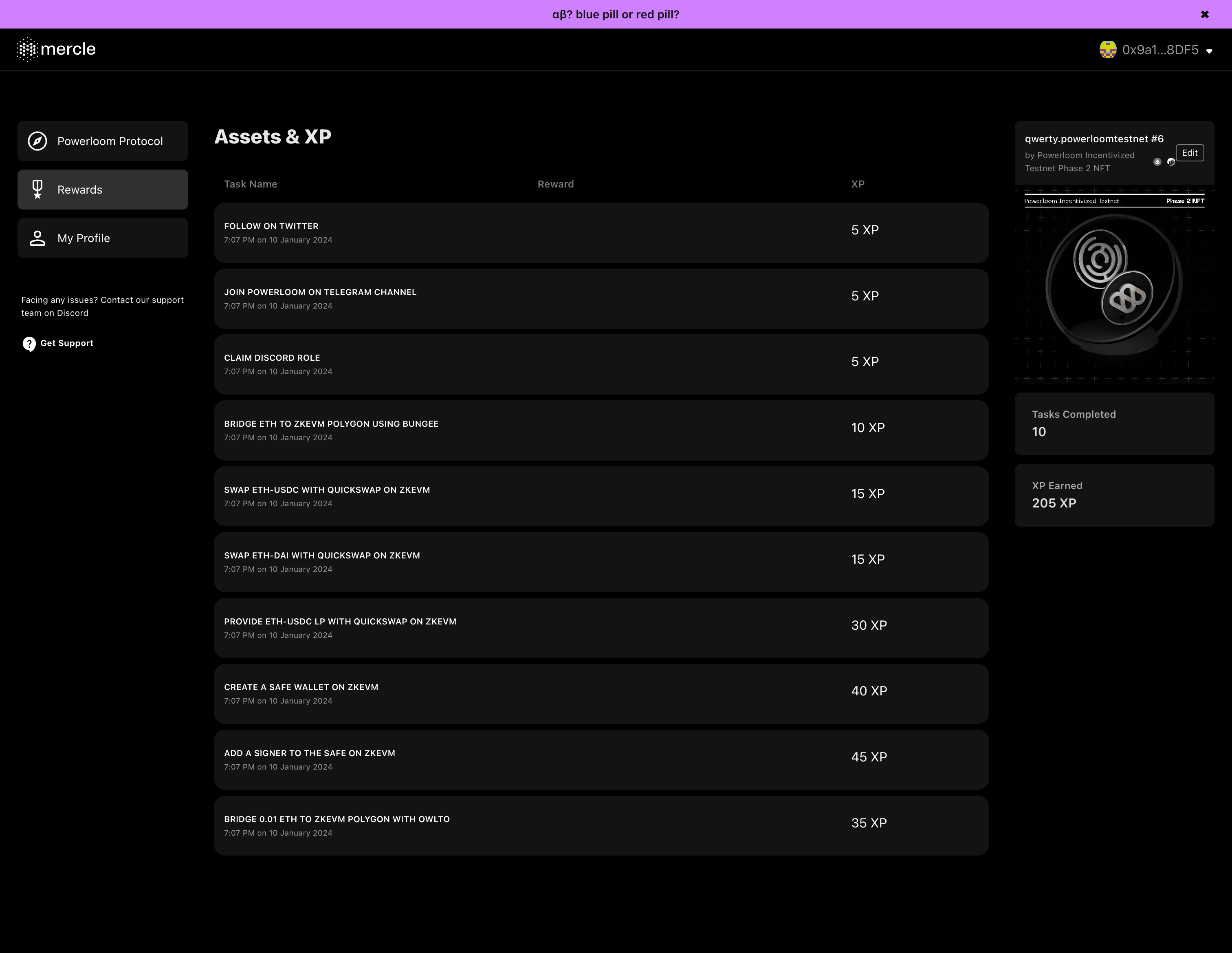This screenshot has width=1232, height=953.
Task: Click the Get Support icon
Action: (29, 343)
